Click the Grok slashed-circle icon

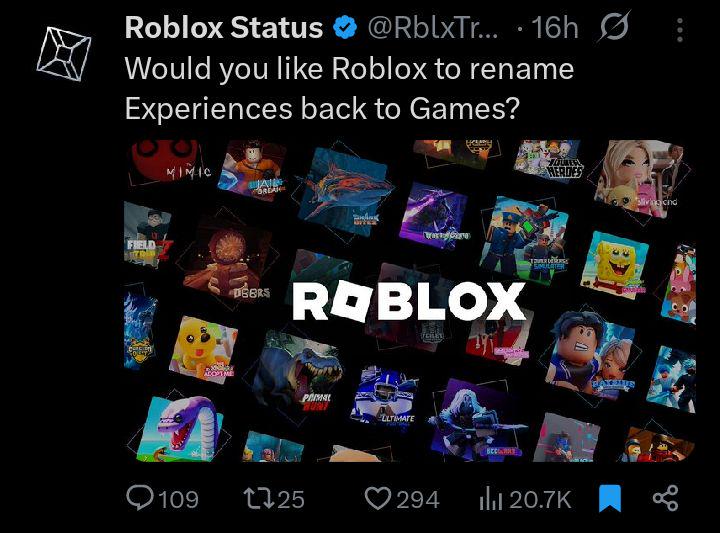coord(614,28)
